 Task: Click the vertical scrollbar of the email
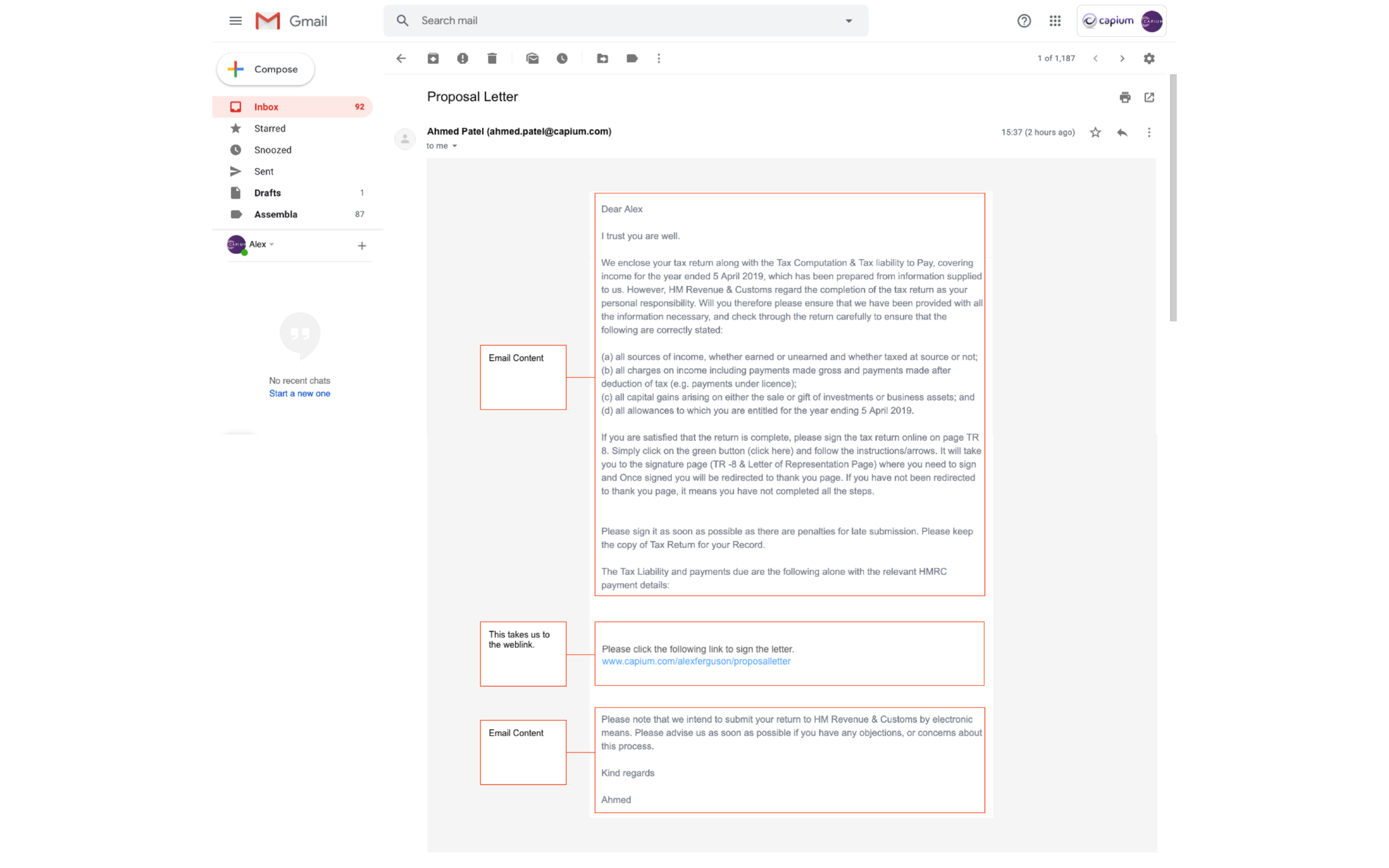[x=1172, y=198]
